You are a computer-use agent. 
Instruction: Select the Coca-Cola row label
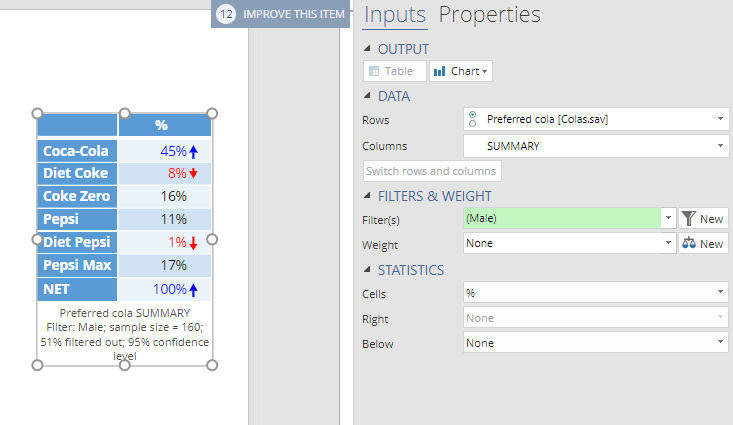[77, 151]
